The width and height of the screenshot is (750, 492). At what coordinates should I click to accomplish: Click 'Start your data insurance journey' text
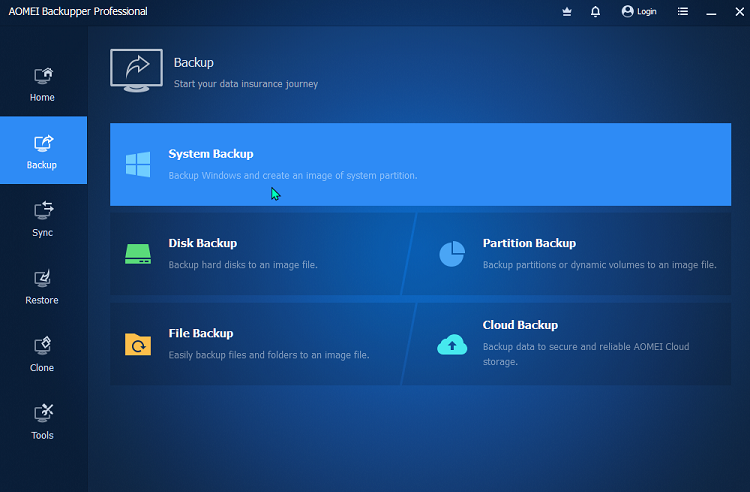pyautogui.click(x=246, y=84)
